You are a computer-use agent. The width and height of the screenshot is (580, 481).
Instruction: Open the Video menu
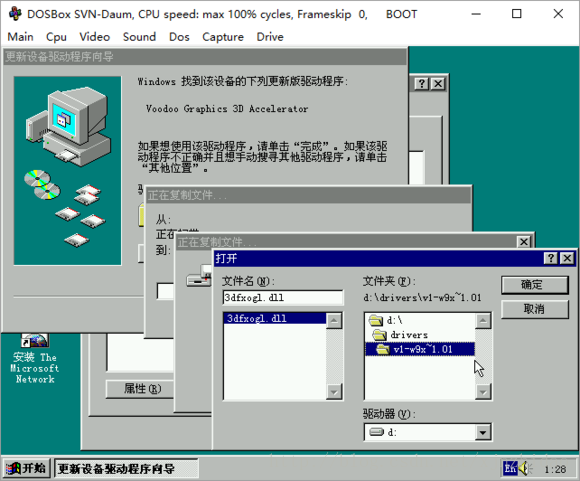94,37
